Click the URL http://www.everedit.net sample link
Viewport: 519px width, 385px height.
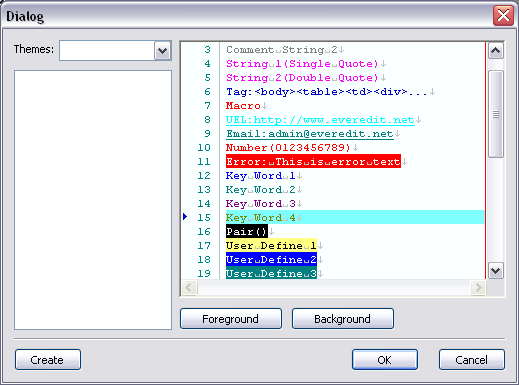[320, 120]
